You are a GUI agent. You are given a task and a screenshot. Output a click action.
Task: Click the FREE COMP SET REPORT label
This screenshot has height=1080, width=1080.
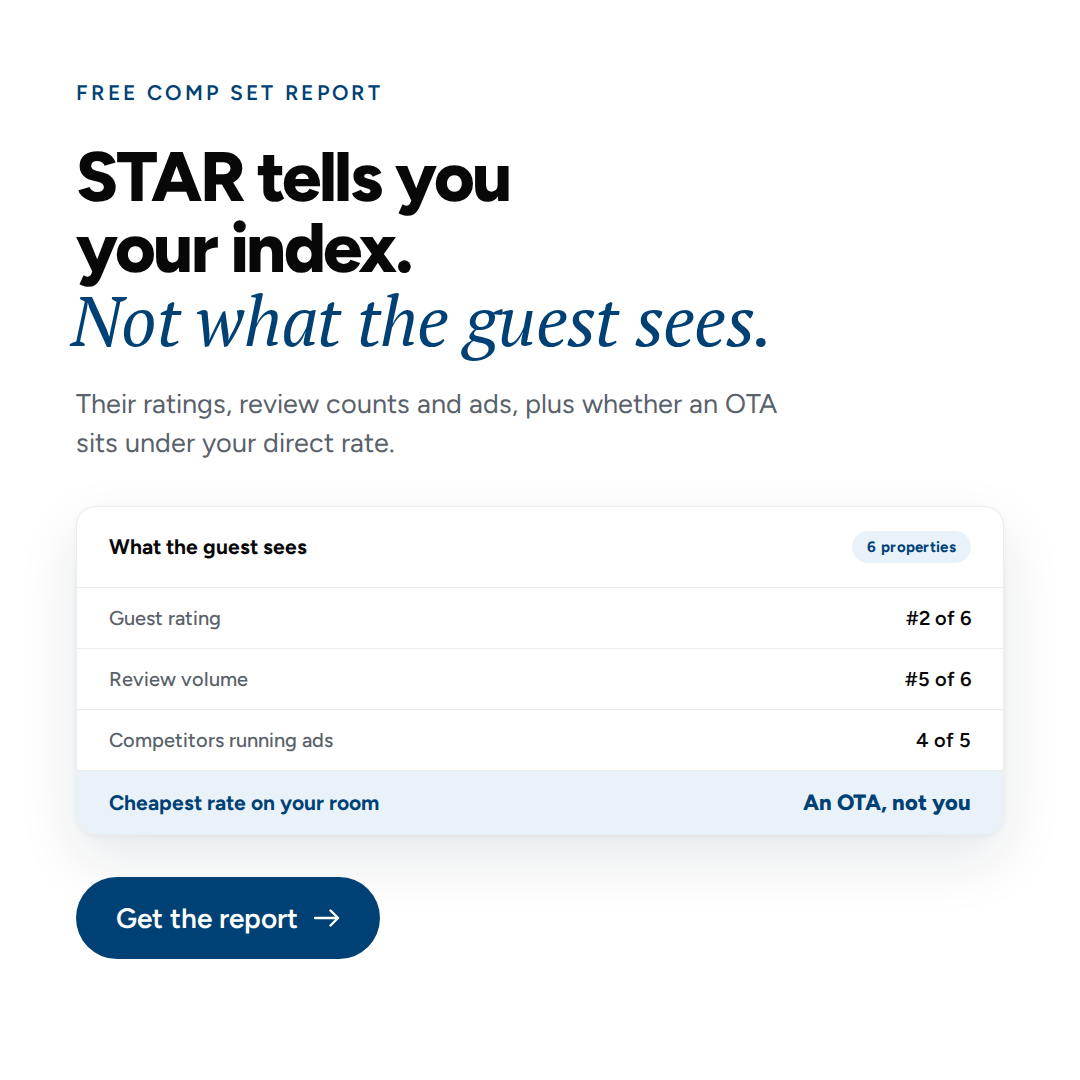[229, 93]
